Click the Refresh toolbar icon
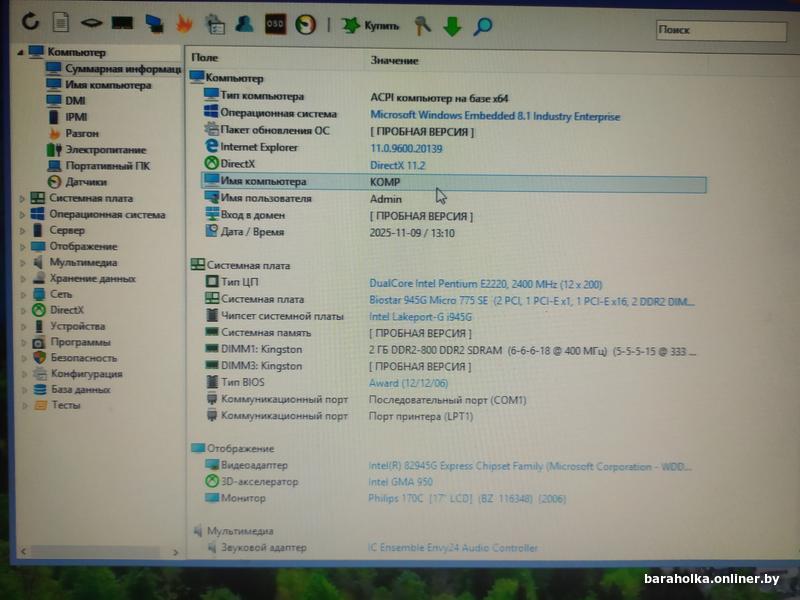 pos(31,21)
